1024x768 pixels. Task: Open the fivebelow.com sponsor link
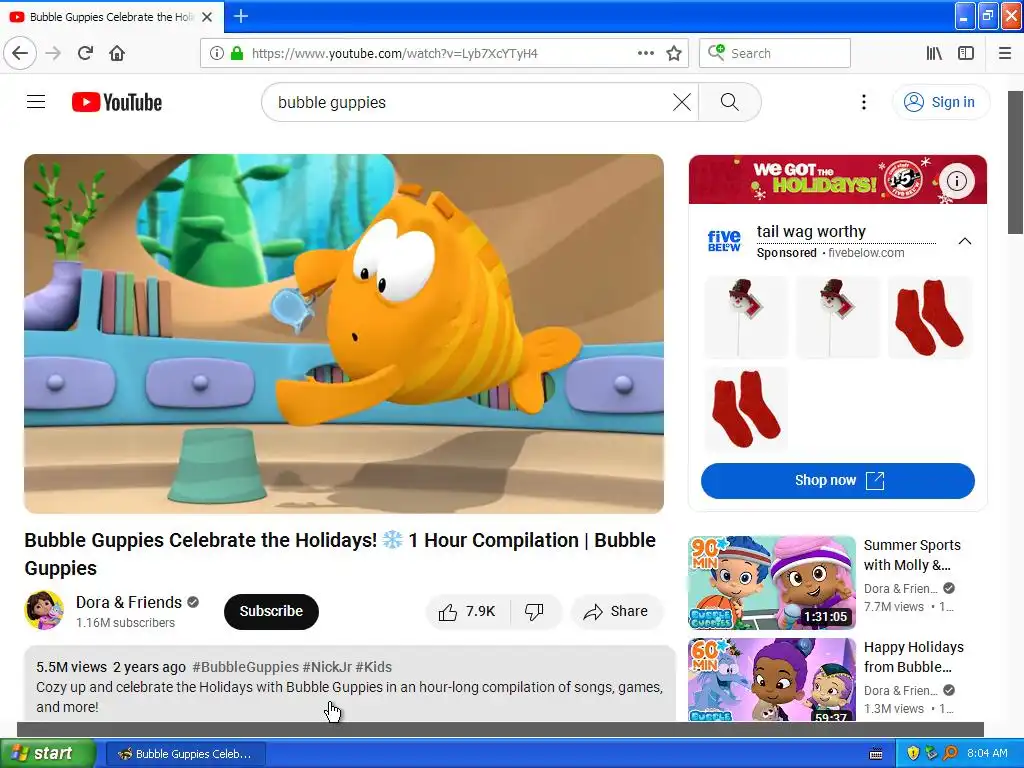point(866,253)
